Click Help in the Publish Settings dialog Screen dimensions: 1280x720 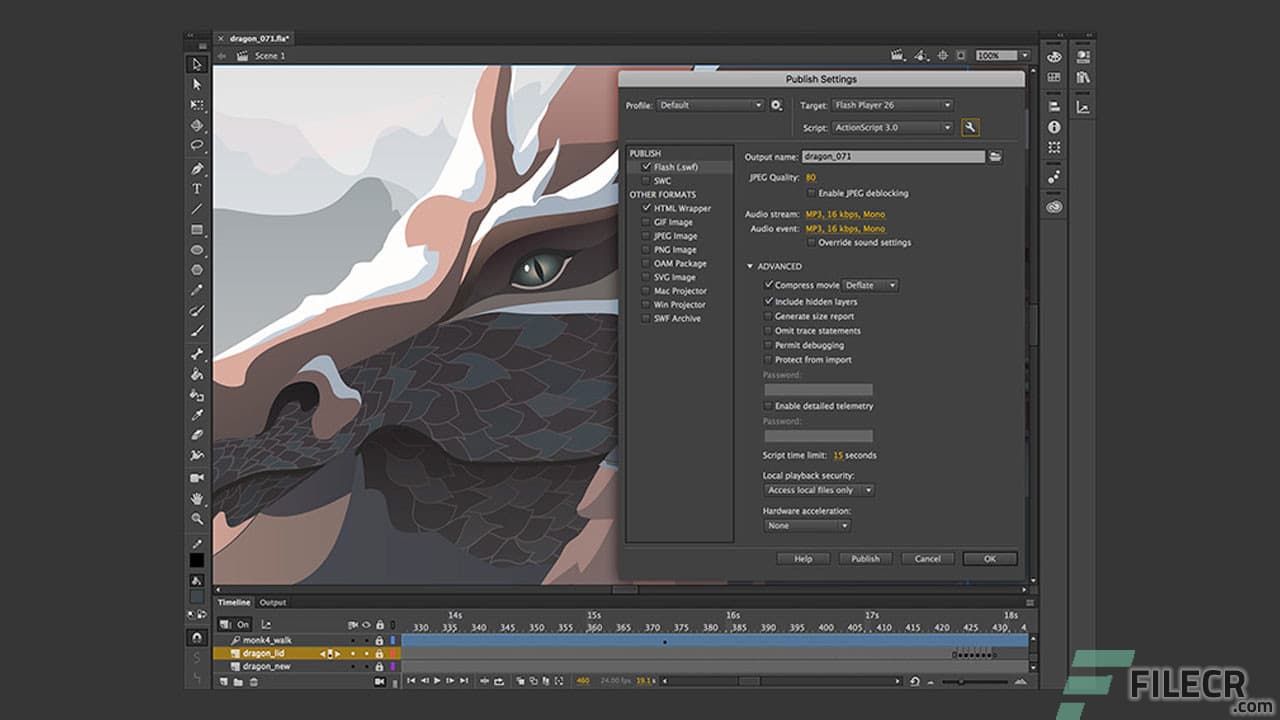pyautogui.click(x=801, y=559)
